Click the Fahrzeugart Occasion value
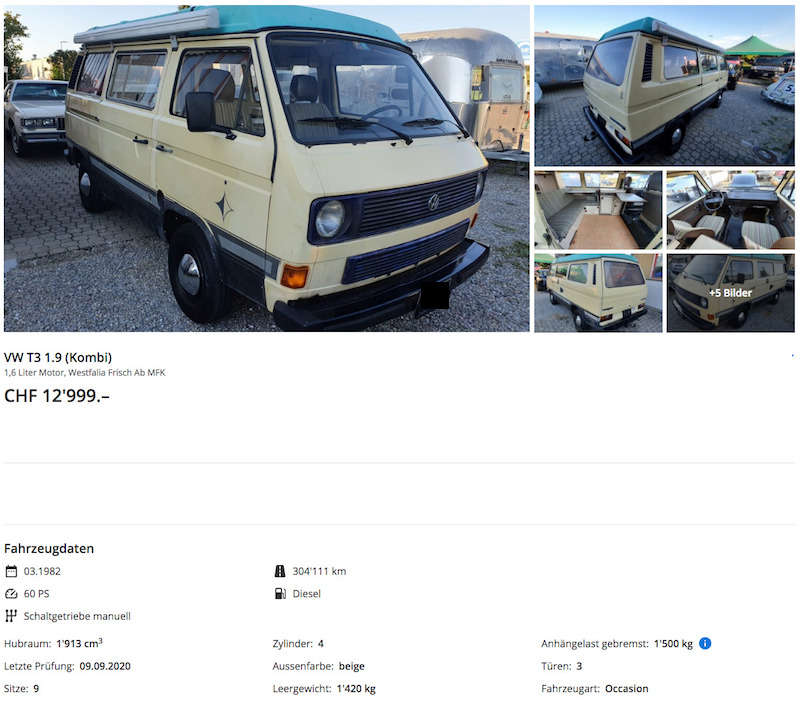Viewport: 800px width, 701px height. pyautogui.click(x=627, y=688)
